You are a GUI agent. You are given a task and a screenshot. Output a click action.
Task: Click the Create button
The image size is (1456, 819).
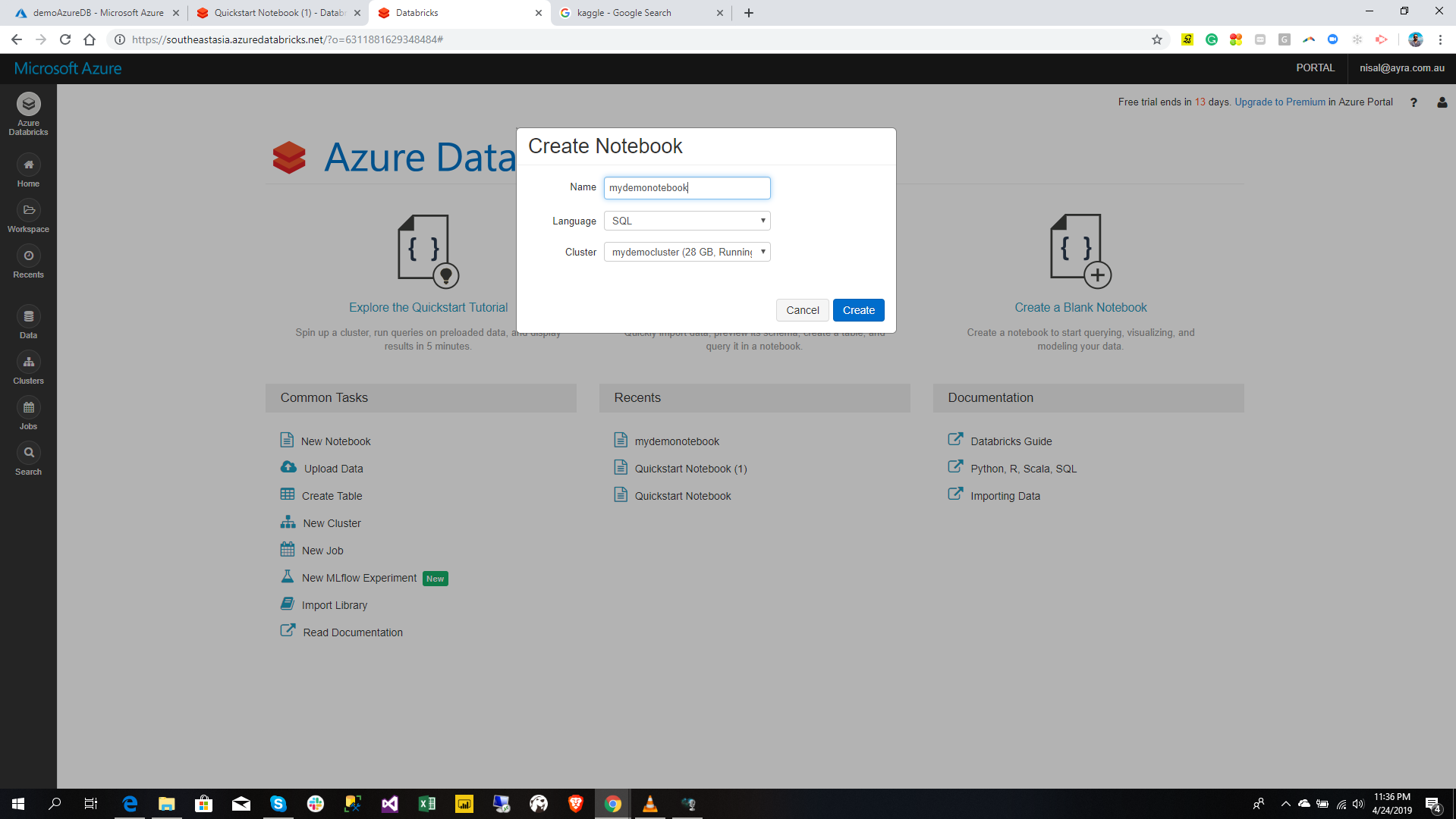858,310
